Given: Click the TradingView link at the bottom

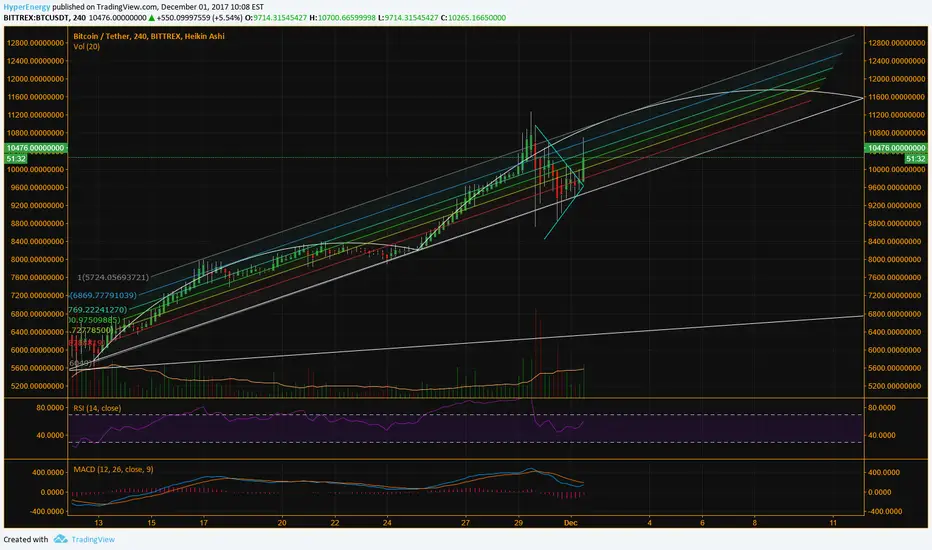Looking at the screenshot, I should click(x=93, y=539).
